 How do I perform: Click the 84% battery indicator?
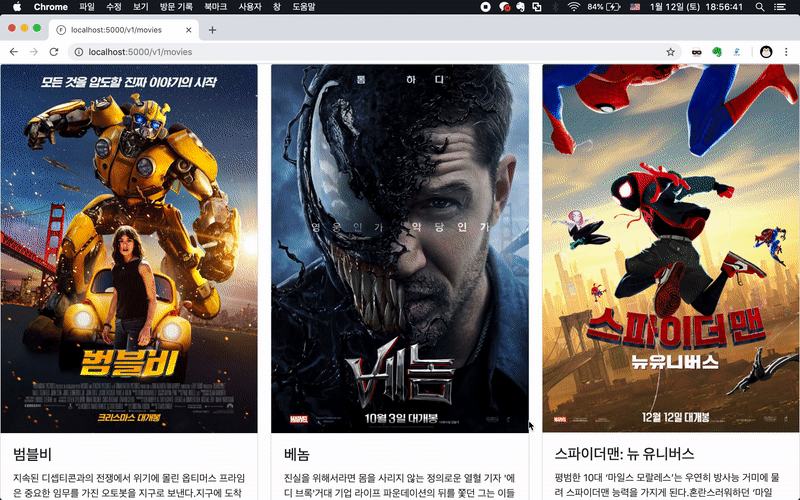point(604,7)
